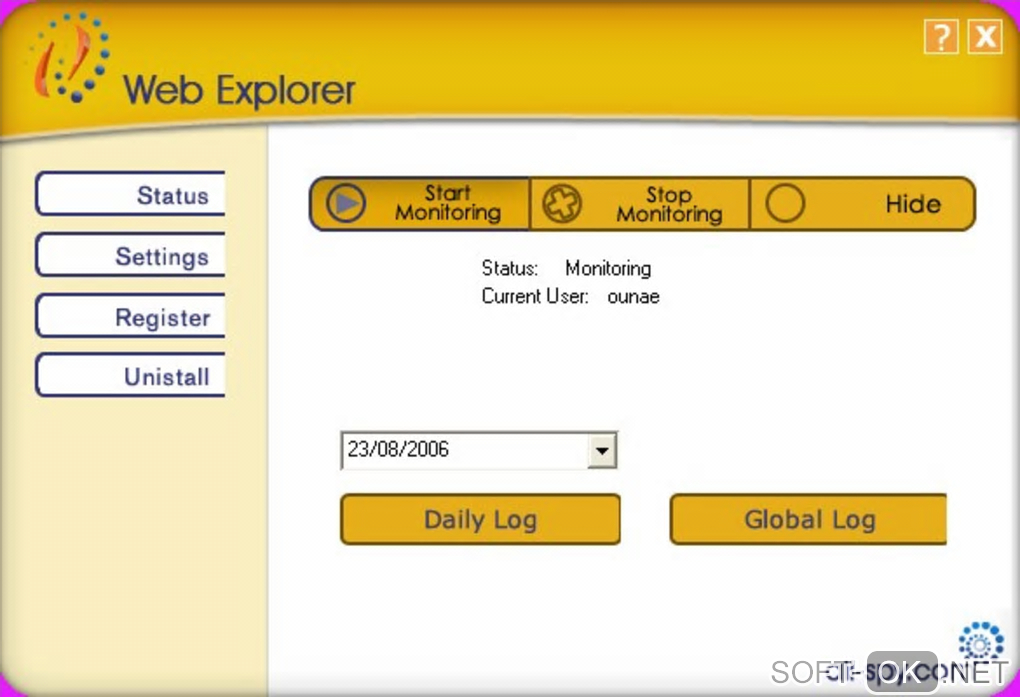The height and width of the screenshot is (697, 1020).
Task: Click the Start Monitoring label
Action: tap(448, 203)
